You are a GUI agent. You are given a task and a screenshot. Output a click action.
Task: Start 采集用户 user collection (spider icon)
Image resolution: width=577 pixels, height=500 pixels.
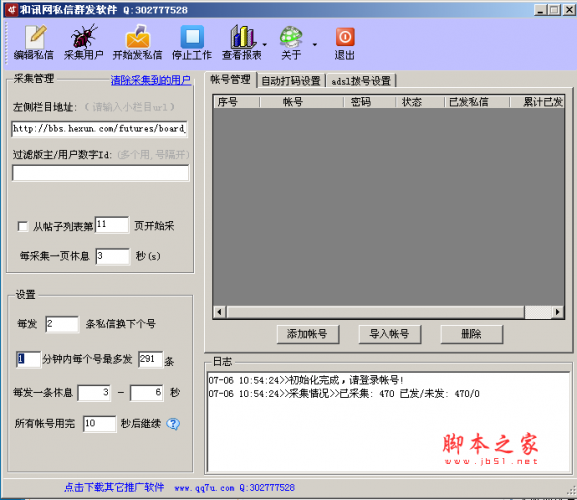(84, 42)
